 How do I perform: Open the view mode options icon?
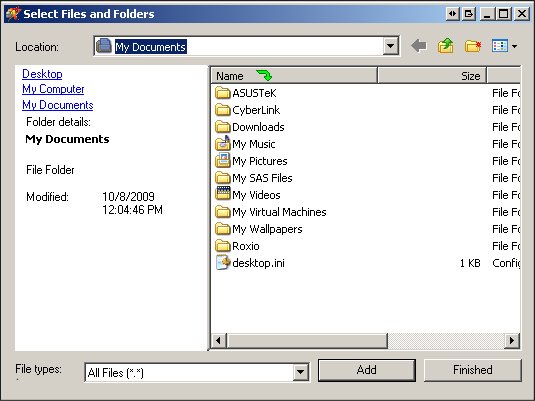pos(504,46)
